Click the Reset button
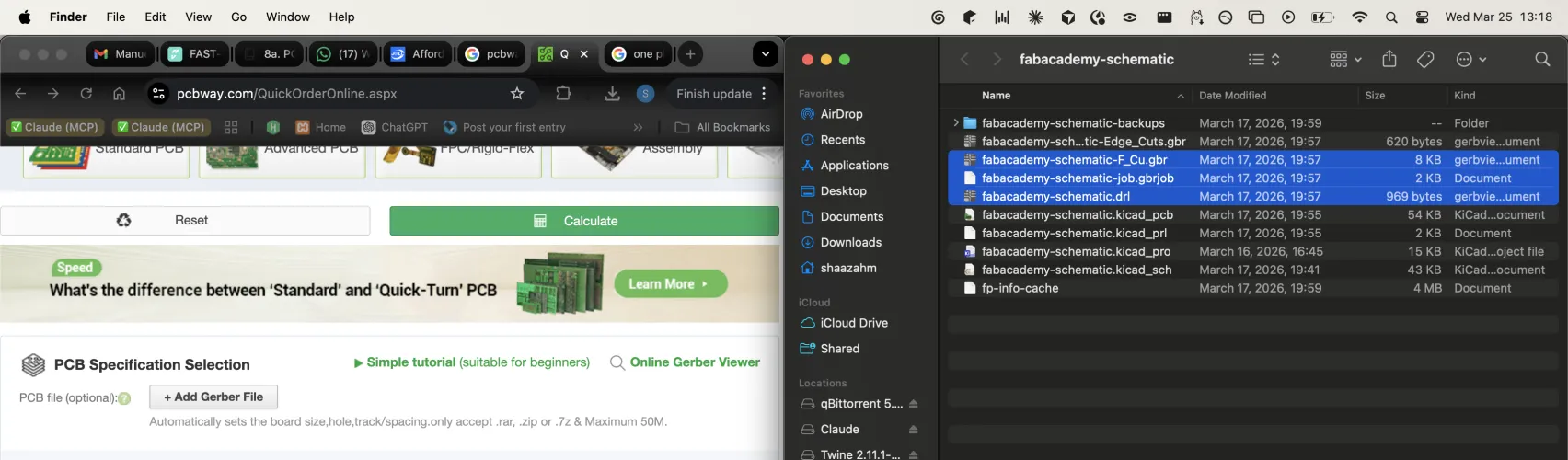 point(185,221)
